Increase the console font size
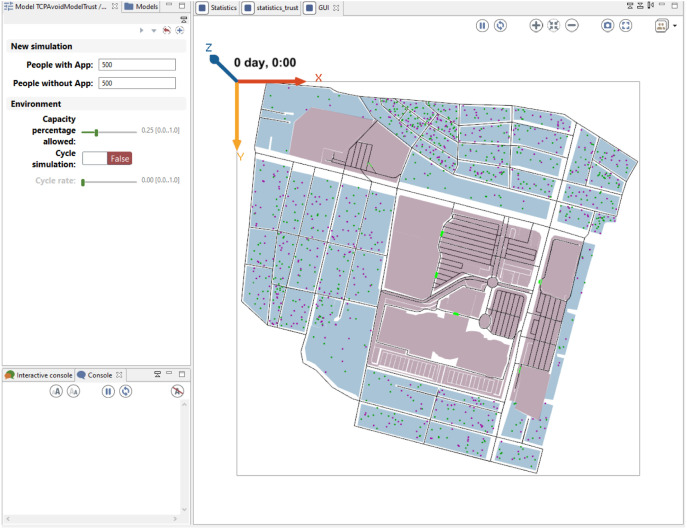Viewport: 687px width, 529px height. (57, 391)
